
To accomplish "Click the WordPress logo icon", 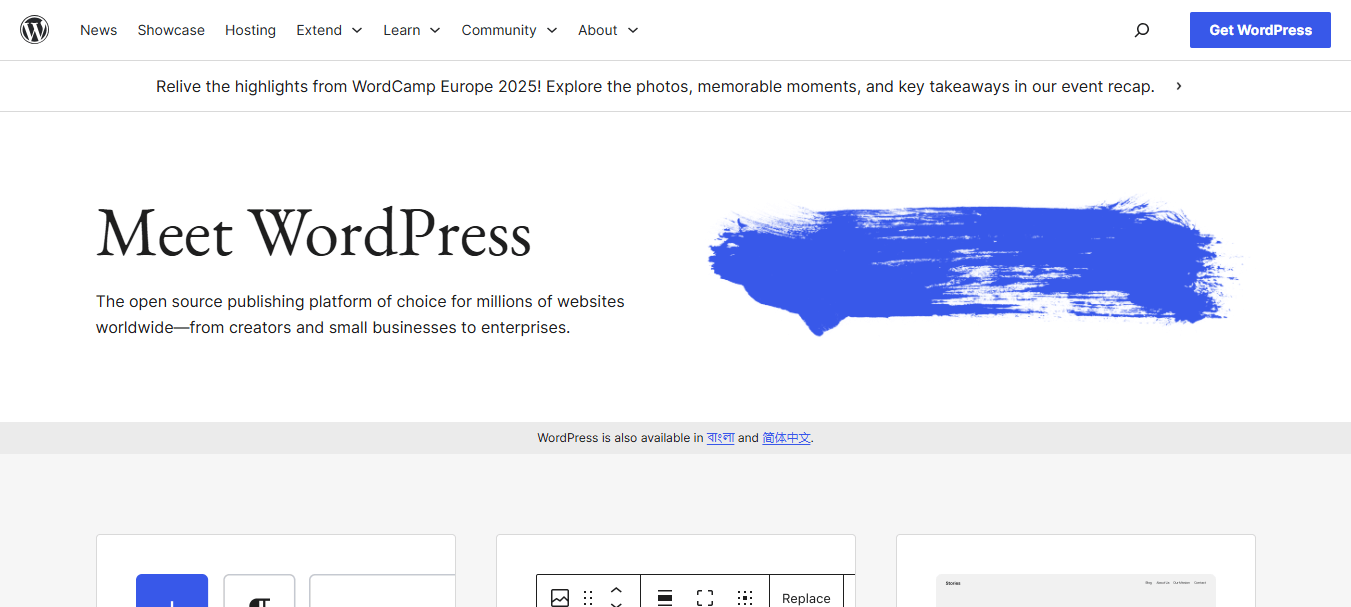I will (x=35, y=30).
